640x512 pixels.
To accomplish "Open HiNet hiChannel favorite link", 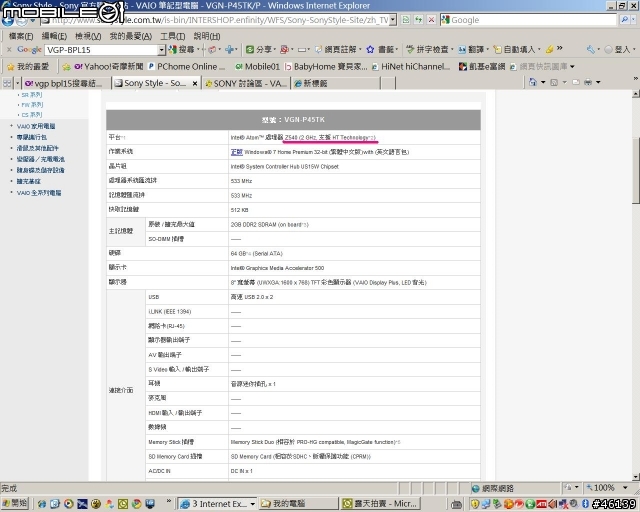I will pyautogui.click(x=411, y=67).
